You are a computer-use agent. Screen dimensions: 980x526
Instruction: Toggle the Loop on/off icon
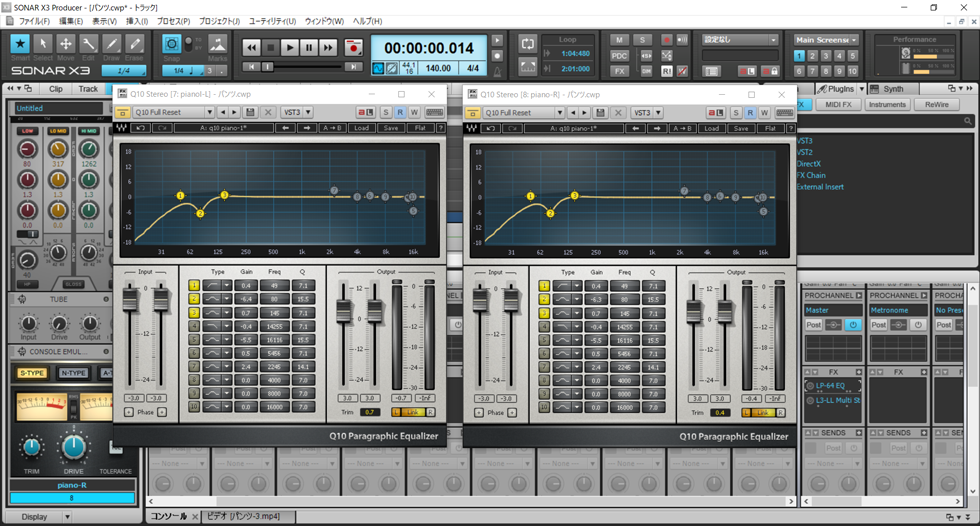pyautogui.click(x=528, y=44)
